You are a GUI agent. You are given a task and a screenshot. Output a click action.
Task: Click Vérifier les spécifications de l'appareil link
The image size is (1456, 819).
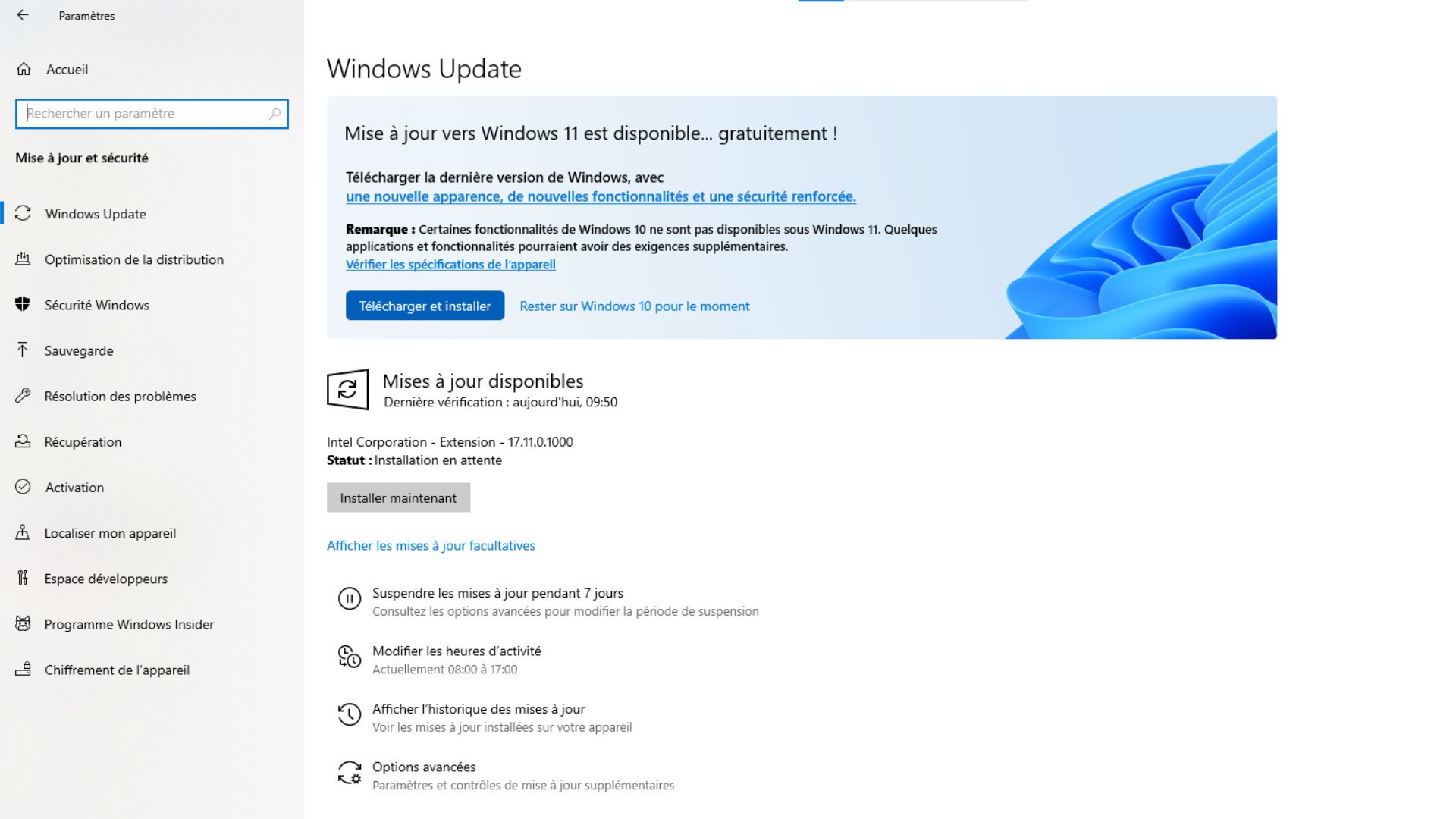click(x=450, y=264)
